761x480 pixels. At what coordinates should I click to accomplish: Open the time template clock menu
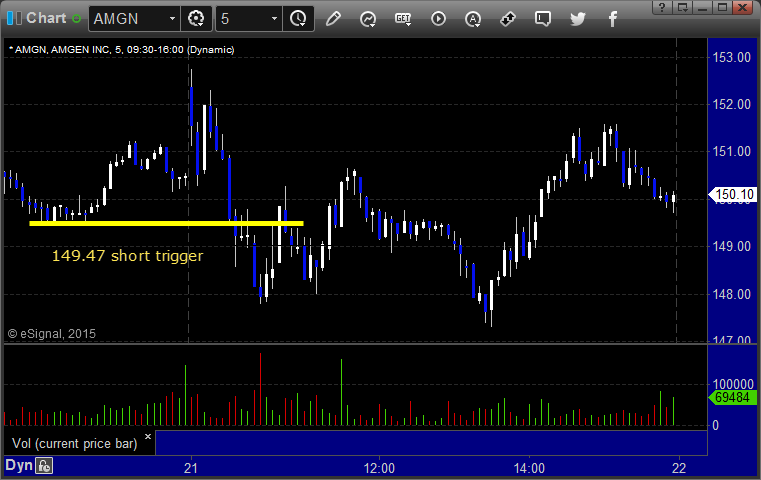pos(298,19)
